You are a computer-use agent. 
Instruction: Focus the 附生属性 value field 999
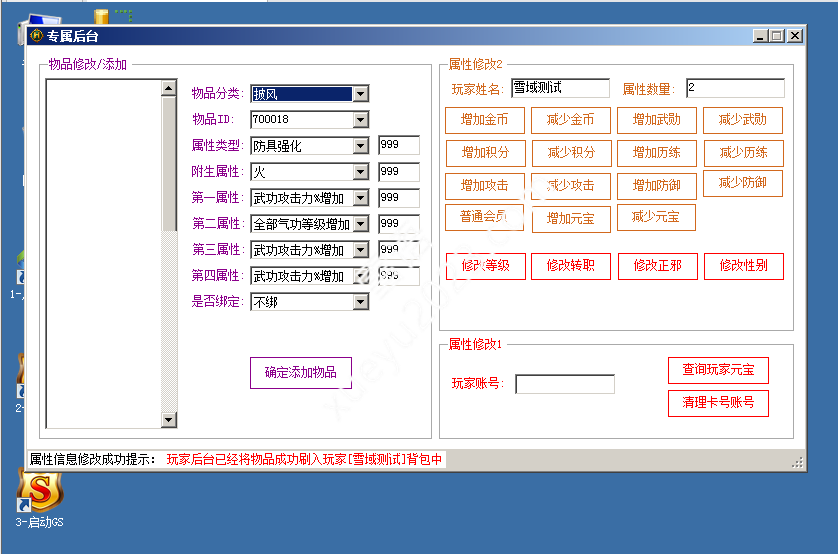coord(399,171)
